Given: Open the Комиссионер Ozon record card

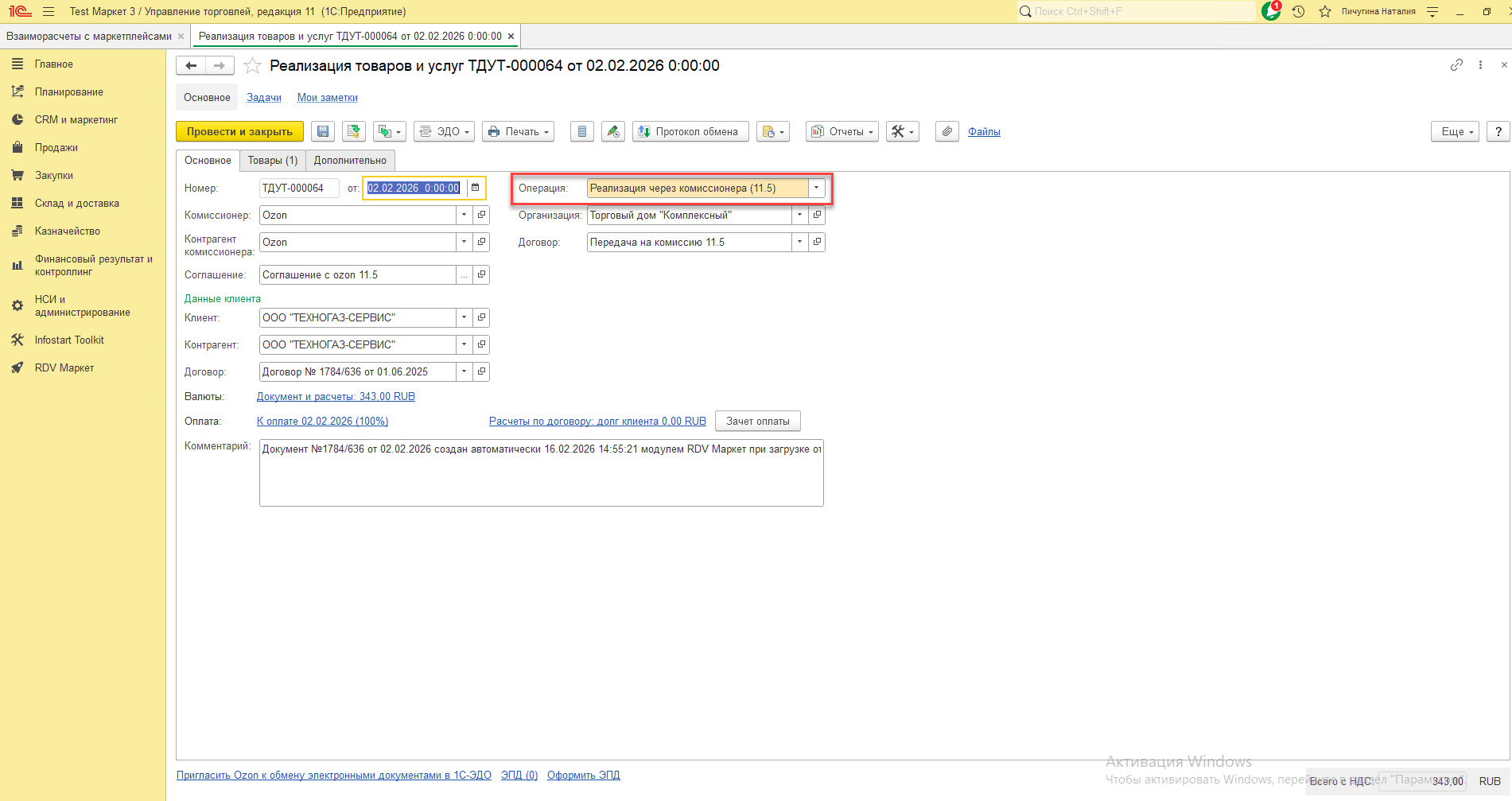Looking at the screenshot, I should coord(481,216).
